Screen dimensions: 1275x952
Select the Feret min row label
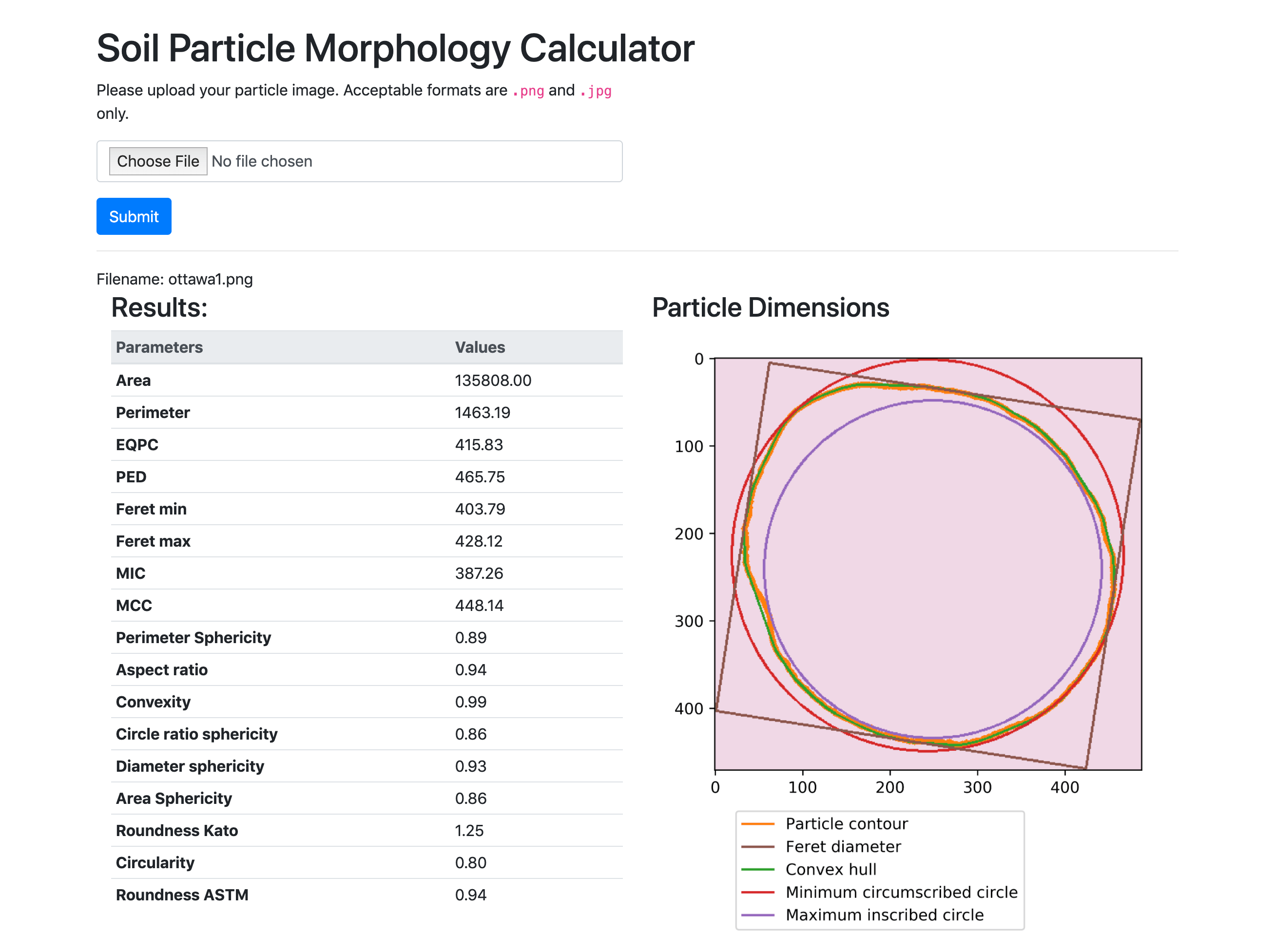[151, 509]
